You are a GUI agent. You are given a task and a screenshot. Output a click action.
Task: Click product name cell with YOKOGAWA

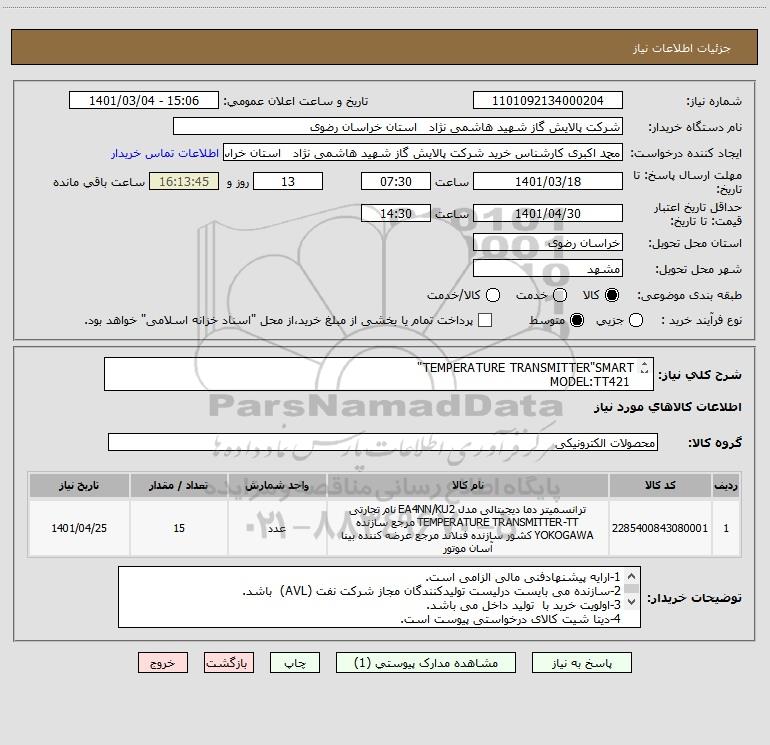click(468, 528)
